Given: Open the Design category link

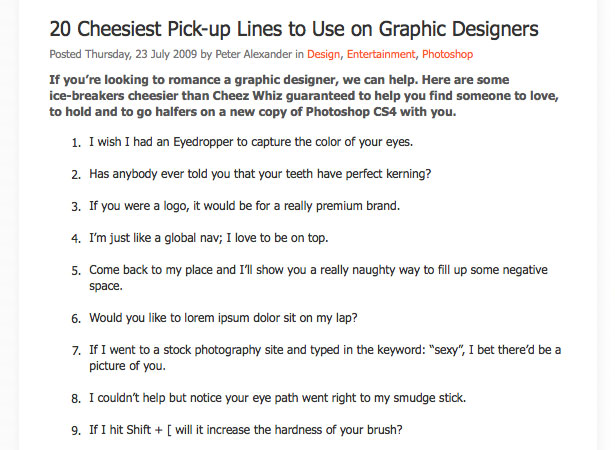Looking at the screenshot, I should pyautogui.click(x=323, y=54).
